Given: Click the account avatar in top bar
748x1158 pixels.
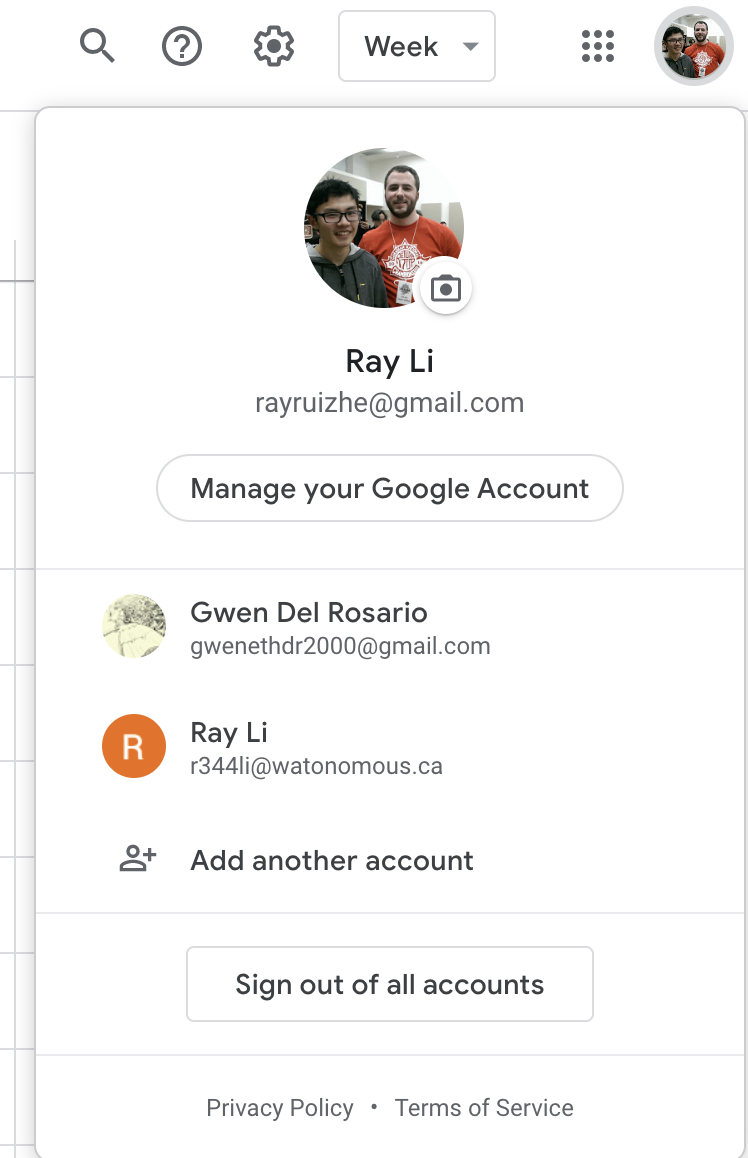Looking at the screenshot, I should click(693, 46).
